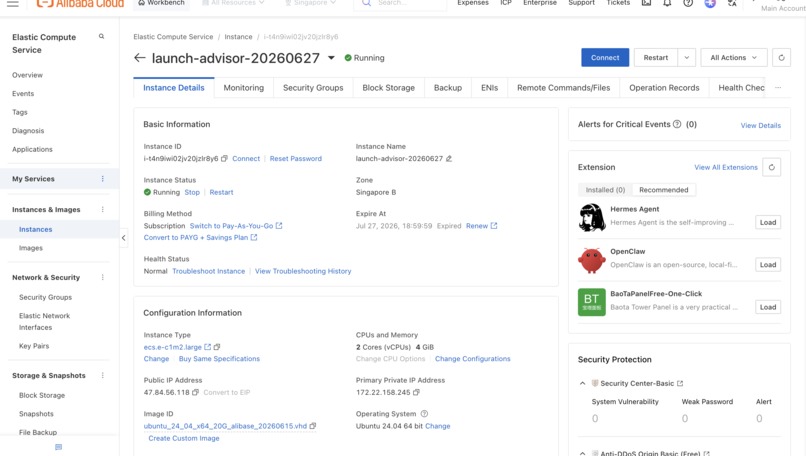806x456 pixels.
Task: Open Storage & Snapshots options menu
Action: 102,376
